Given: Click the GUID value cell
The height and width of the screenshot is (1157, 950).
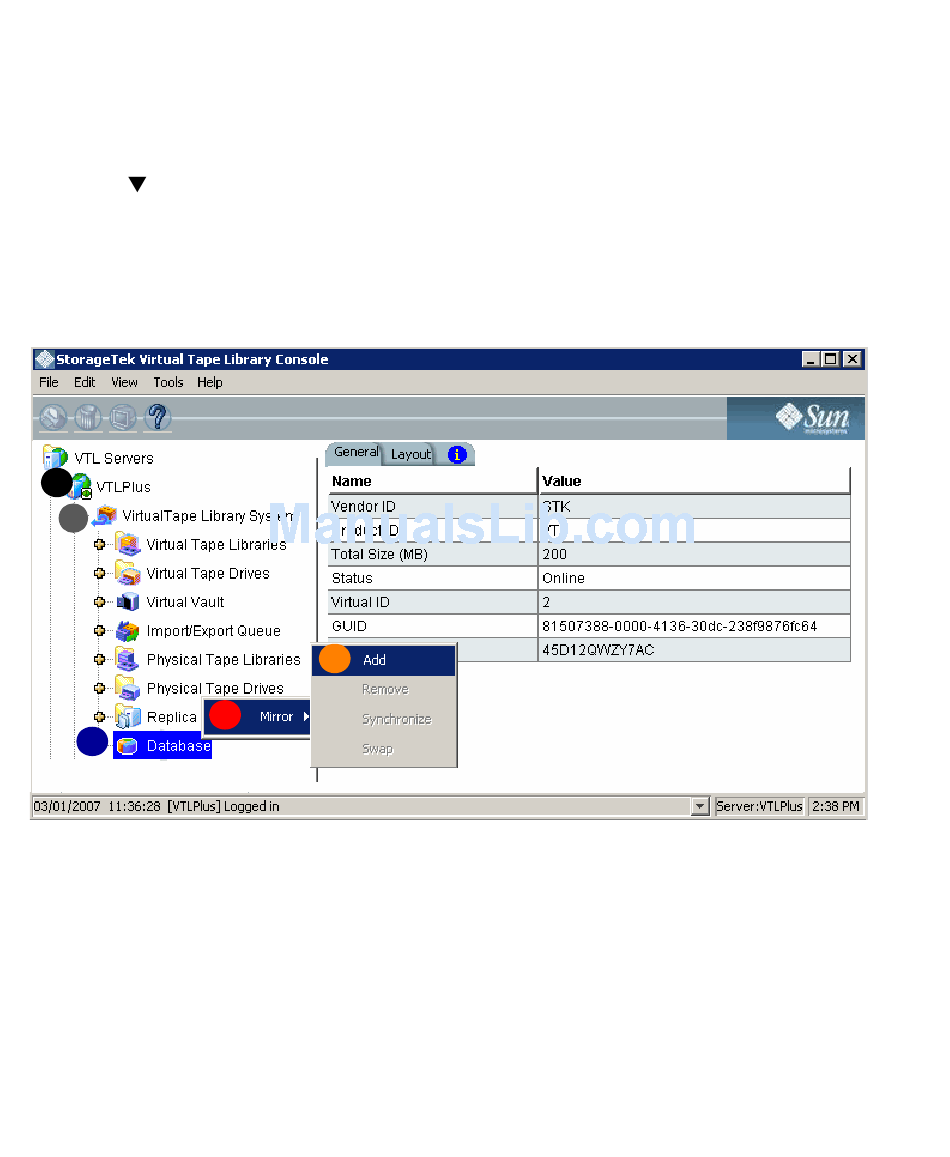Looking at the screenshot, I should pyautogui.click(x=694, y=626).
